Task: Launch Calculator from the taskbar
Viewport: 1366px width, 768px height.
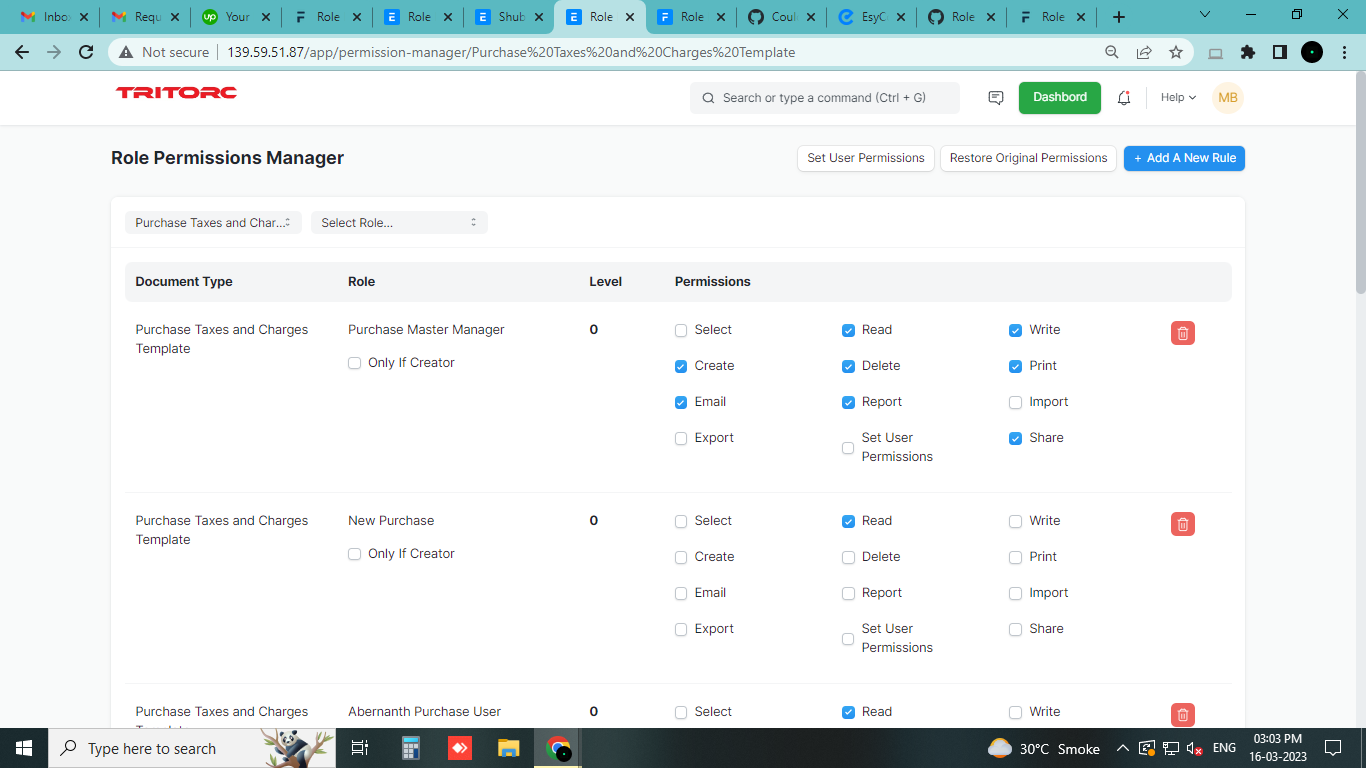Action: click(410, 747)
